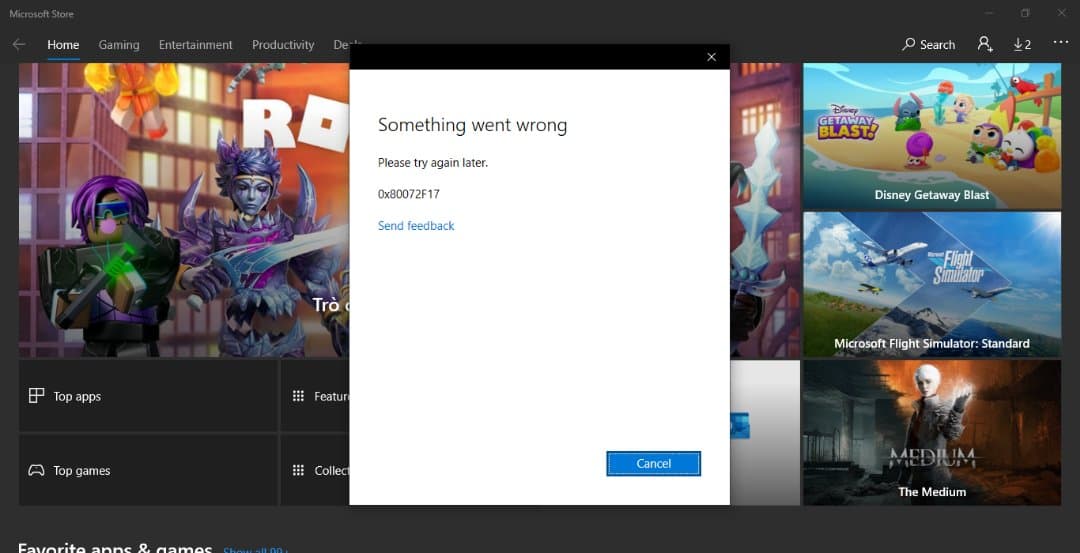1080x553 pixels.
Task: Click the Top apps grid icon
Action: (36, 396)
